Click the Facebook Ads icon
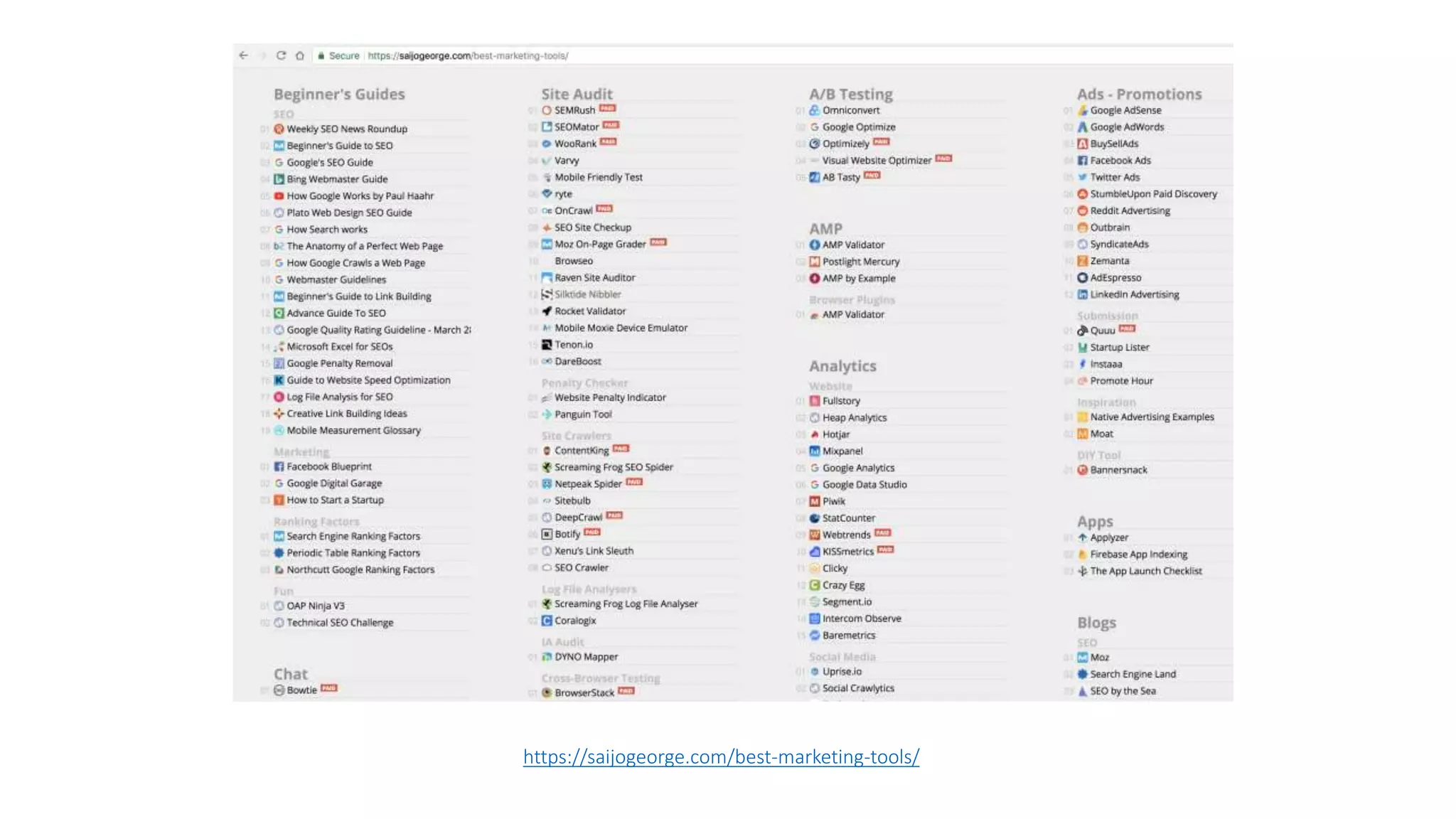This screenshot has width=1456, height=819. [x=1082, y=161]
